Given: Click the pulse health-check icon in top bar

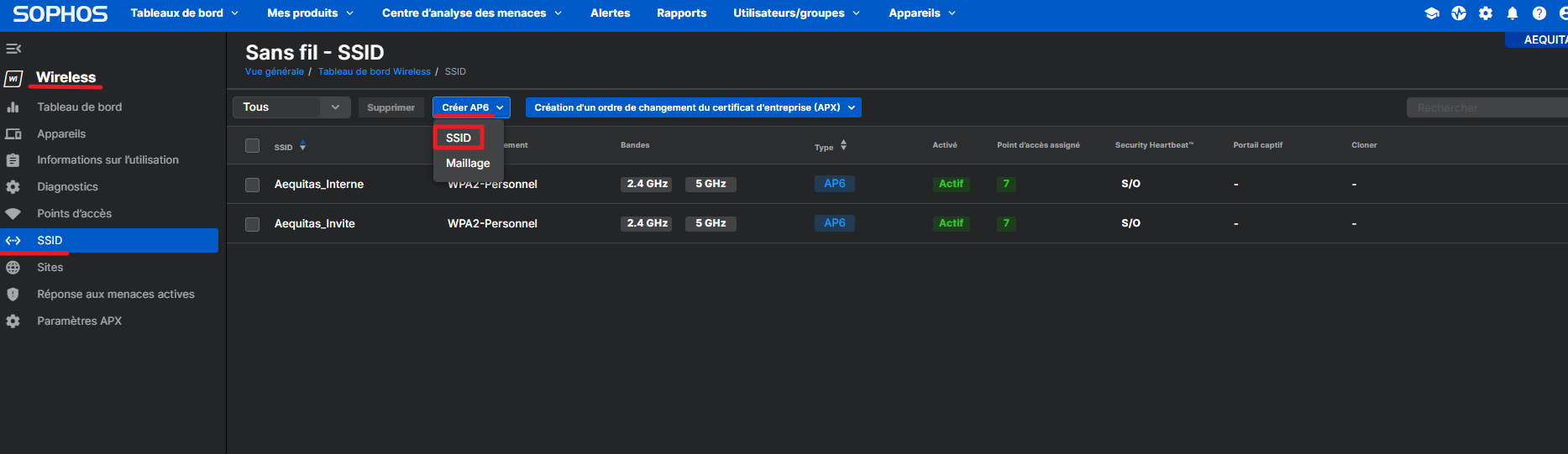Looking at the screenshot, I should [1459, 13].
